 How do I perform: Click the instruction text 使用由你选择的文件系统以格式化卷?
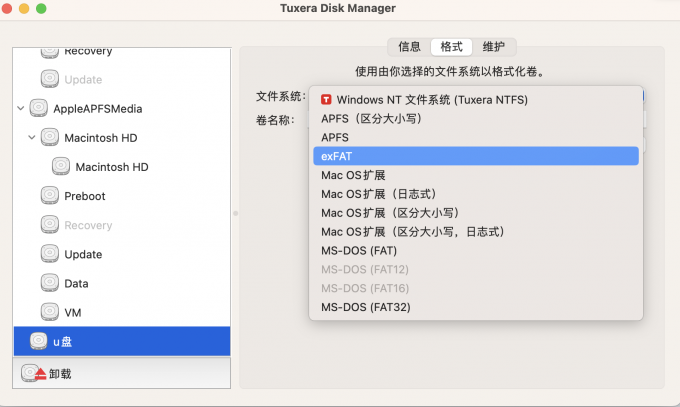tap(449, 72)
